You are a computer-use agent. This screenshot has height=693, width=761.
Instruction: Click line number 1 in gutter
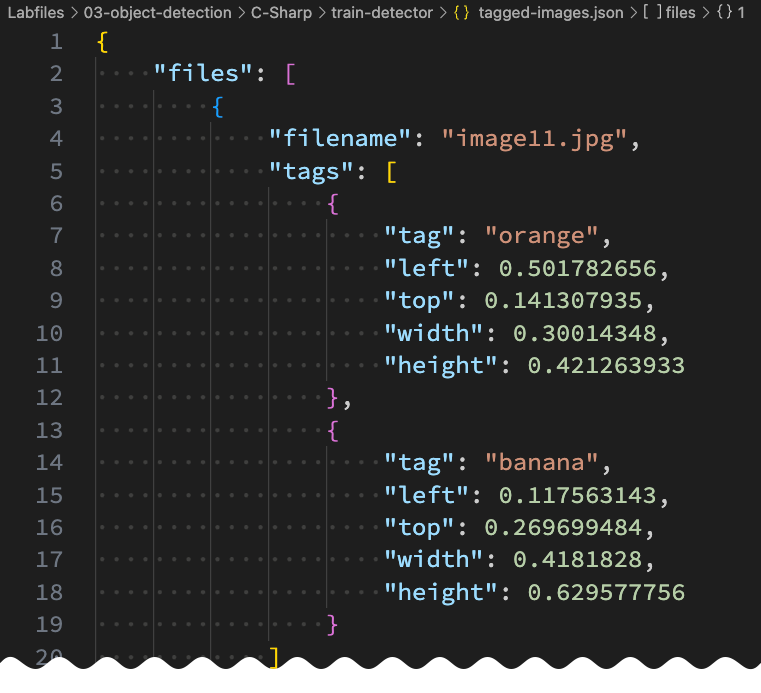pos(56,42)
